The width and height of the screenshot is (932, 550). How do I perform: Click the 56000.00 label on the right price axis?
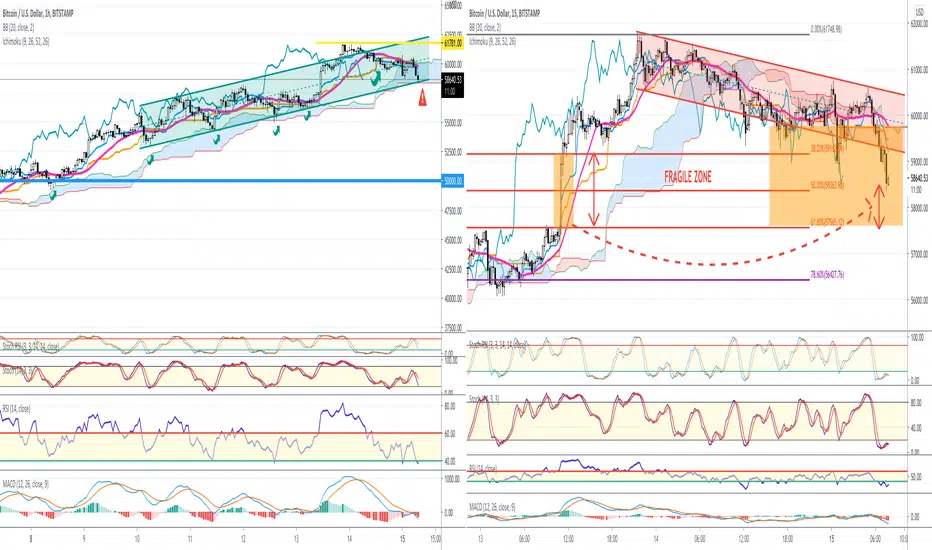pos(919,301)
